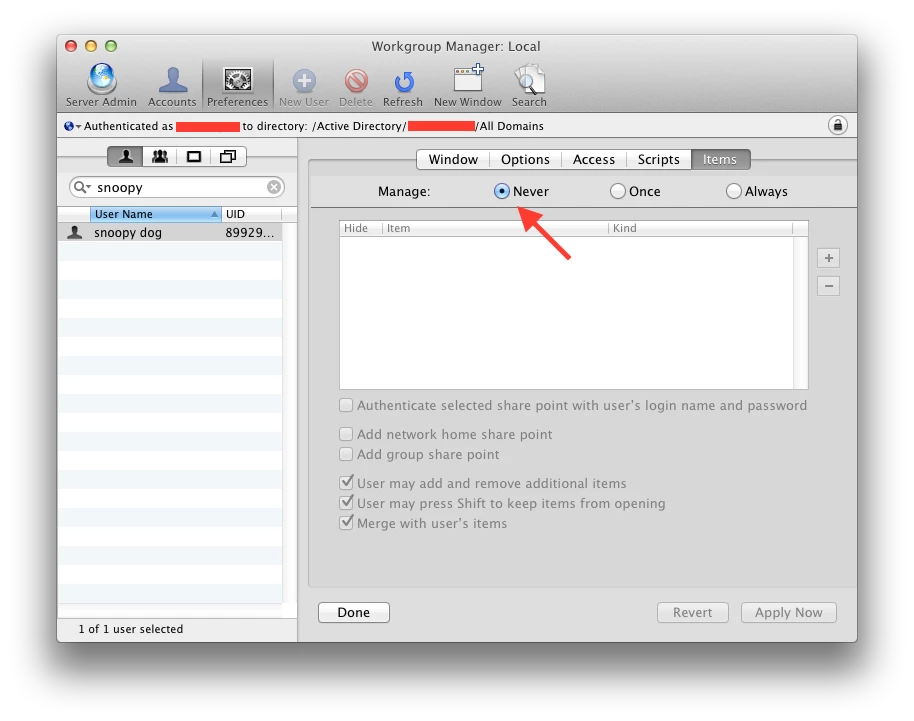This screenshot has height=721, width=914.
Task: Click the Accounts toolbar icon
Action: click(172, 86)
